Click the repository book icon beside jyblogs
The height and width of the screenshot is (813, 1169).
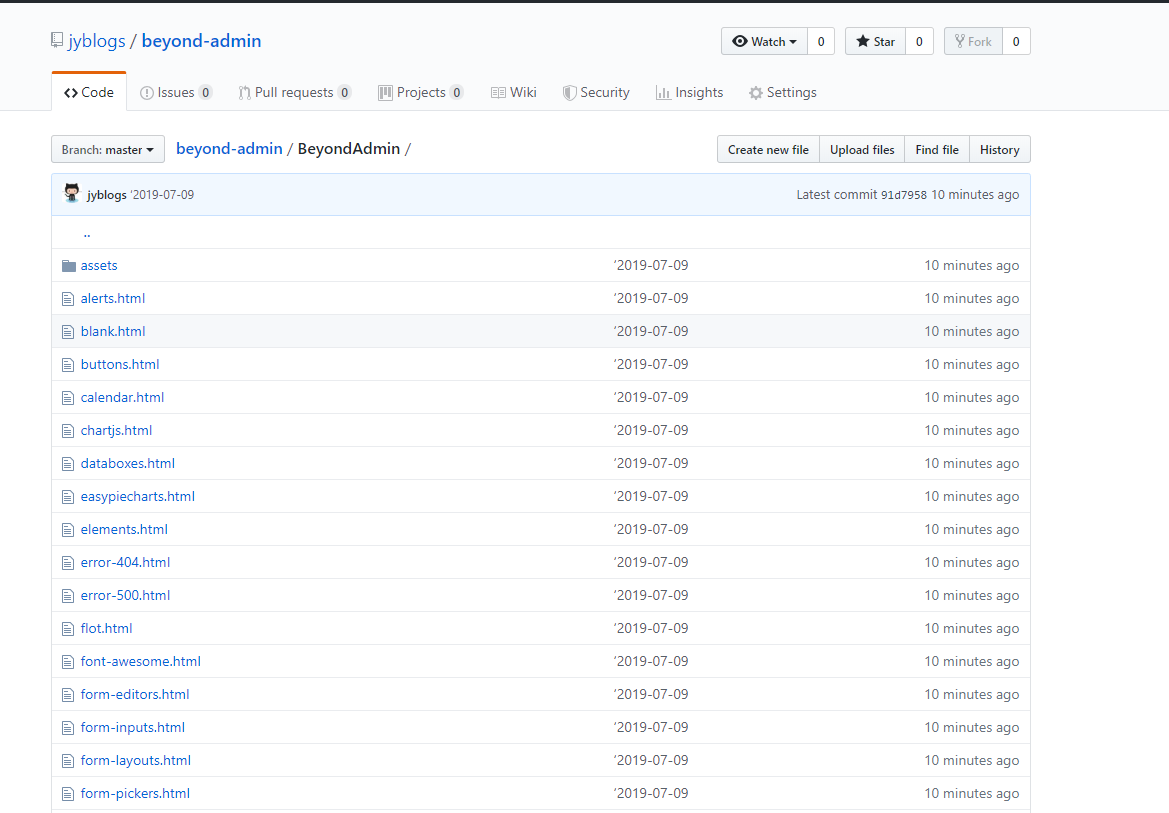click(x=57, y=40)
